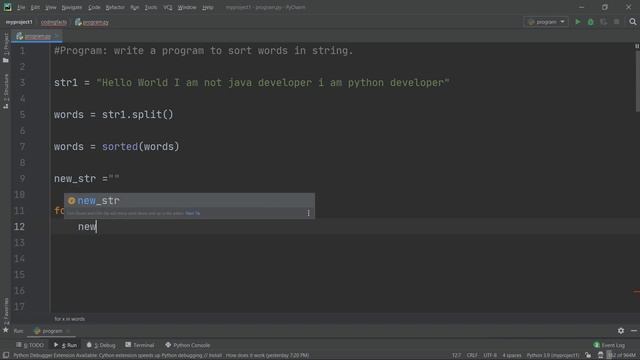Start debugging with the green bug icon
The image size is (640, 360).
tap(591, 22)
